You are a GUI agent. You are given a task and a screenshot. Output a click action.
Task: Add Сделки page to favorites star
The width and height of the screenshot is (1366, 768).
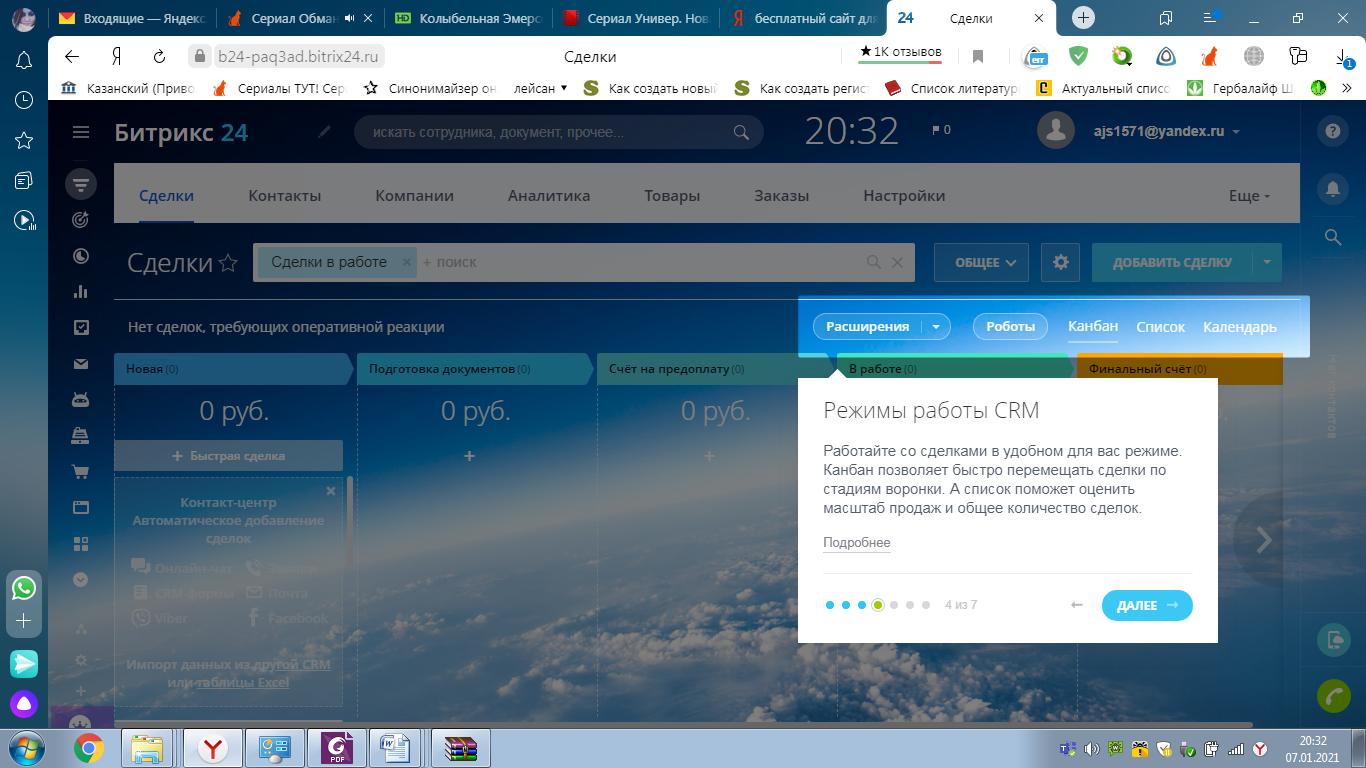coord(228,263)
